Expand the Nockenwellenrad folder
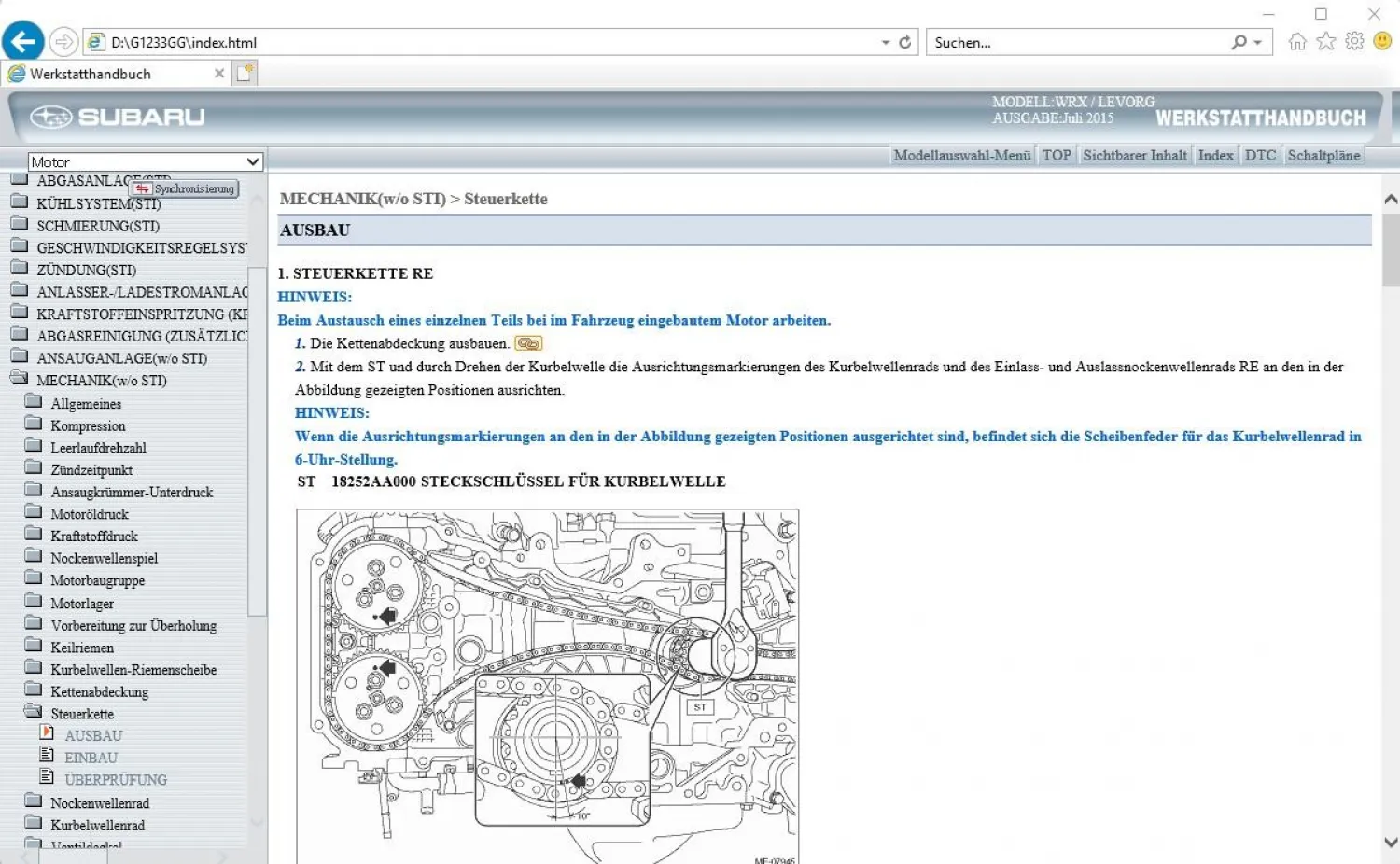 pyautogui.click(x=35, y=802)
